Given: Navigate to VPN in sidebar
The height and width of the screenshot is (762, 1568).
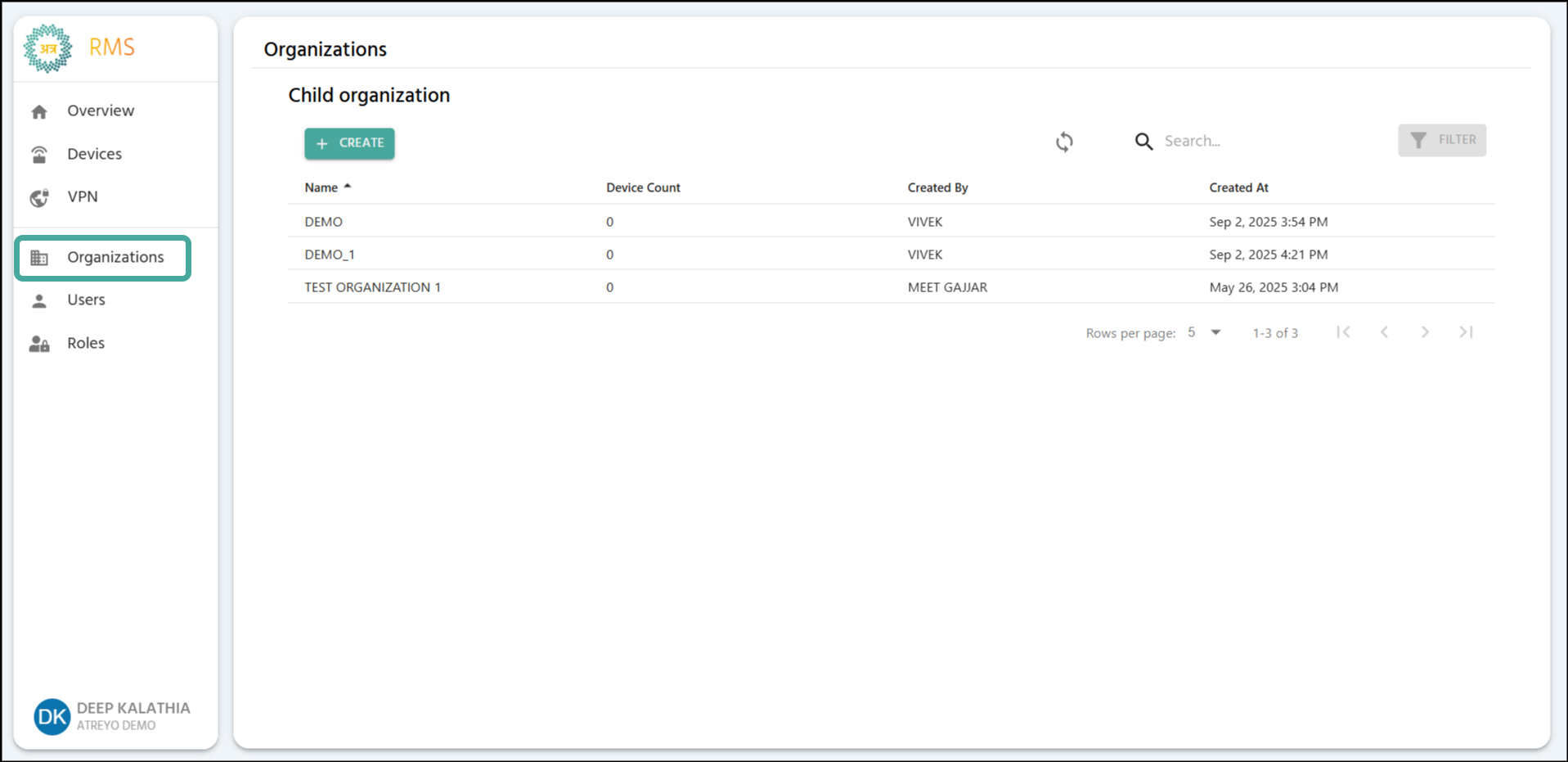Looking at the screenshot, I should point(82,196).
